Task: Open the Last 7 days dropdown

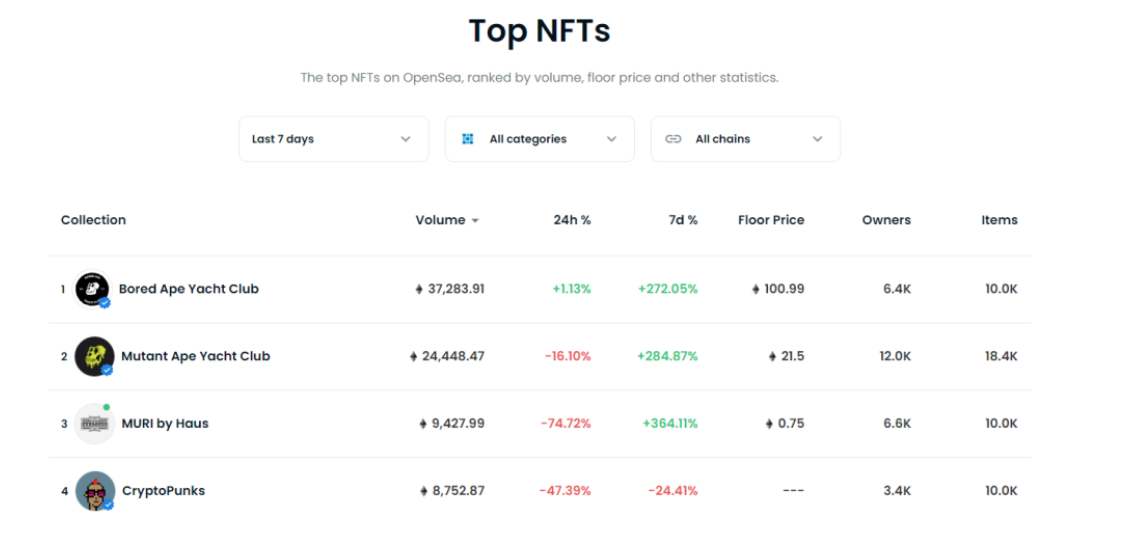Action: coord(333,139)
